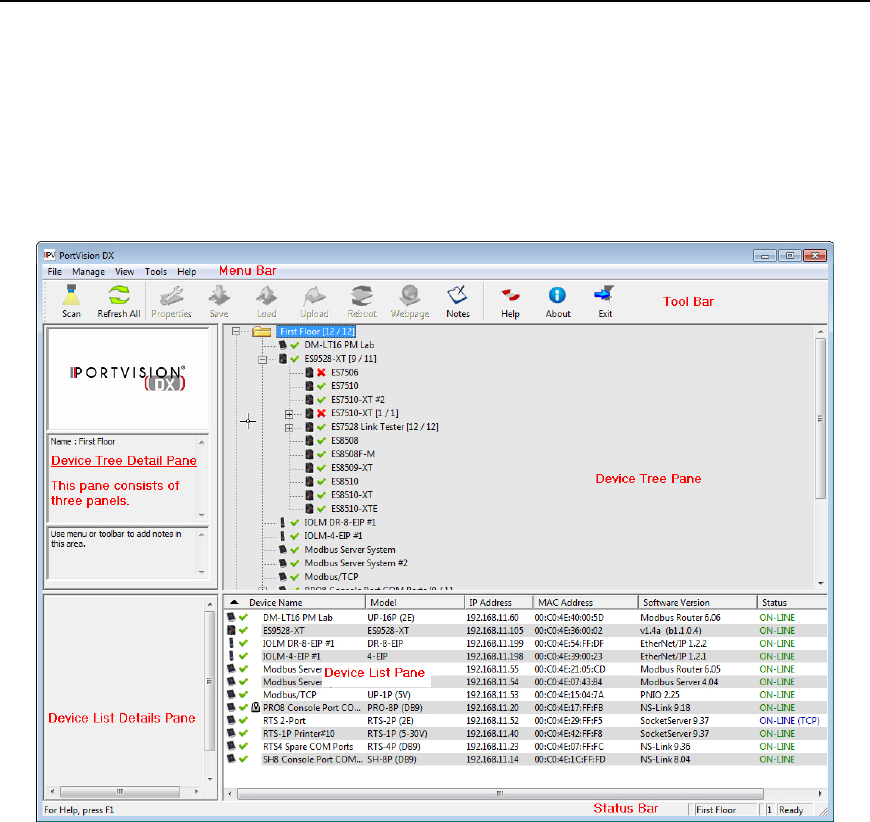Viewport: 870px width, 822px height.
Task: Click the Device List Details pane vertical scrollbar
Action: click(209, 691)
